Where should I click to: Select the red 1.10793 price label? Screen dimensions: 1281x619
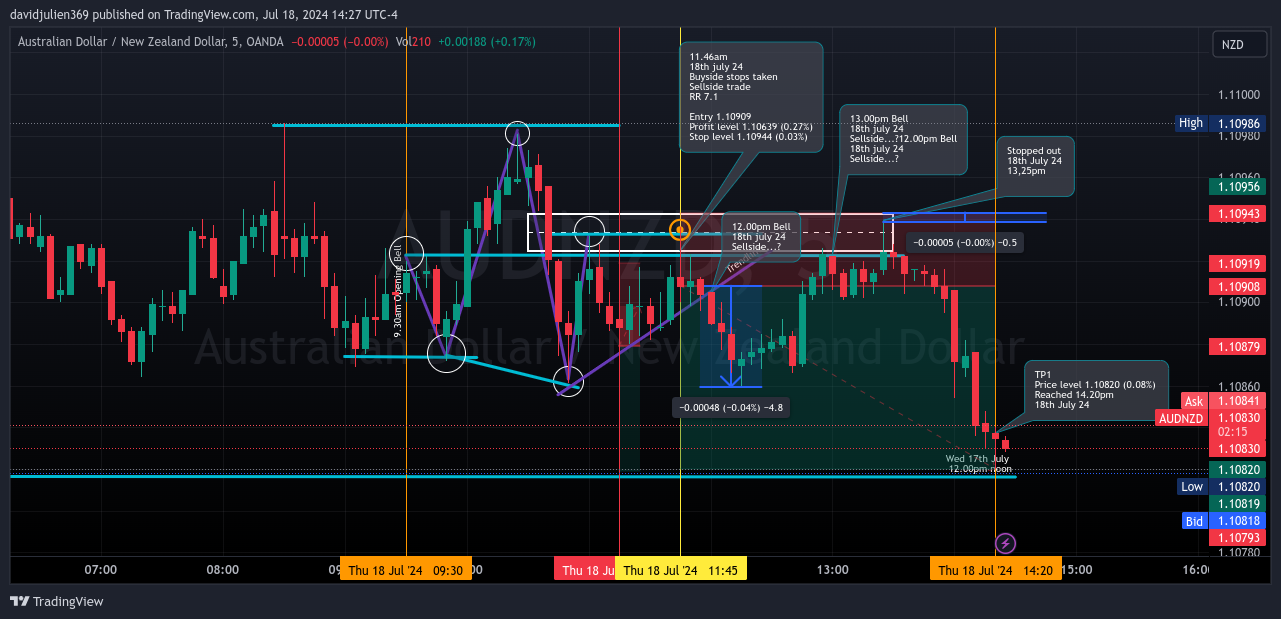[x=1239, y=537]
